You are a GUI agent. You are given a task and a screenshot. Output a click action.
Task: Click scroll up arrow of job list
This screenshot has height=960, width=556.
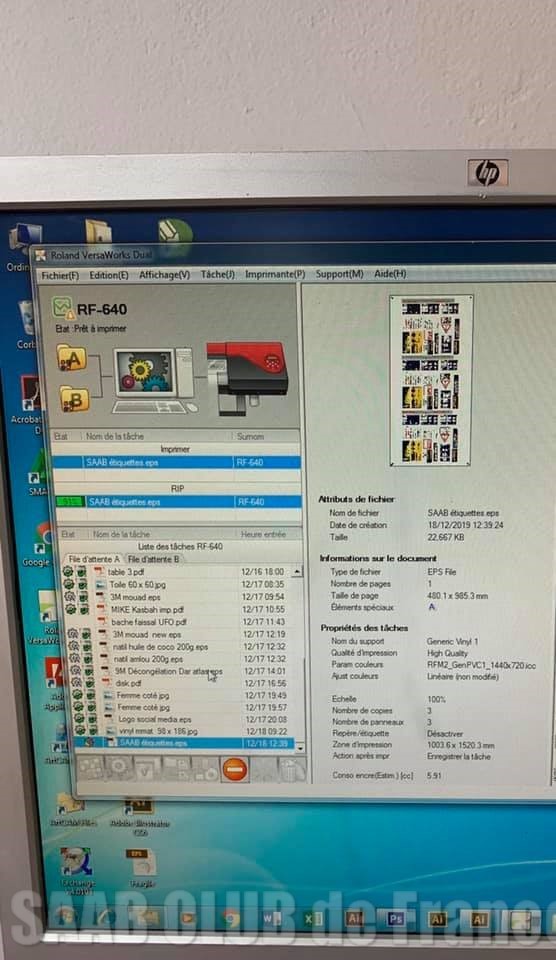[x=297, y=571]
